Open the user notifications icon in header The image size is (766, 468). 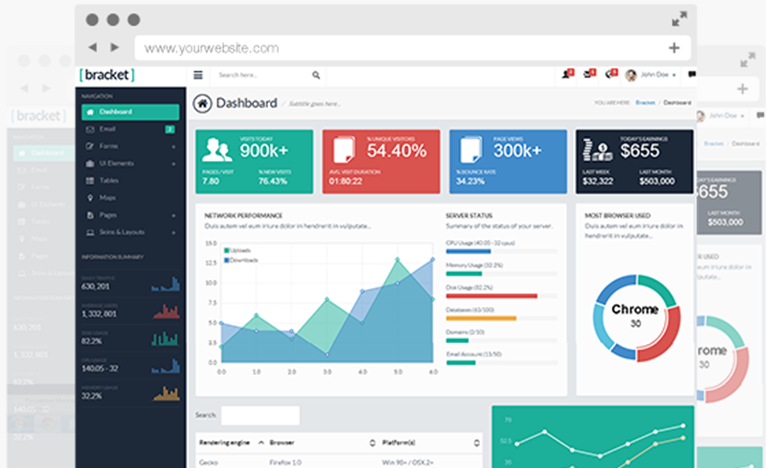(x=566, y=75)
